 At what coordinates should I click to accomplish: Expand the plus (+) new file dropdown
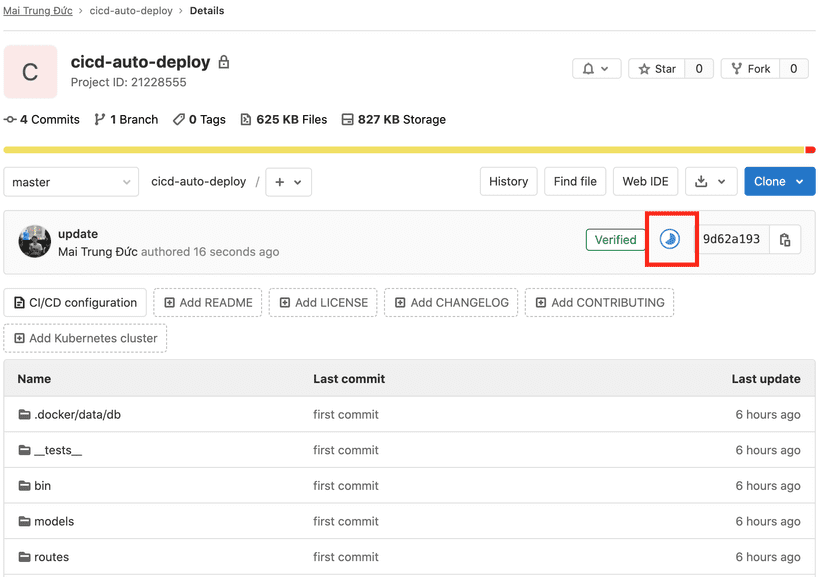287,182
